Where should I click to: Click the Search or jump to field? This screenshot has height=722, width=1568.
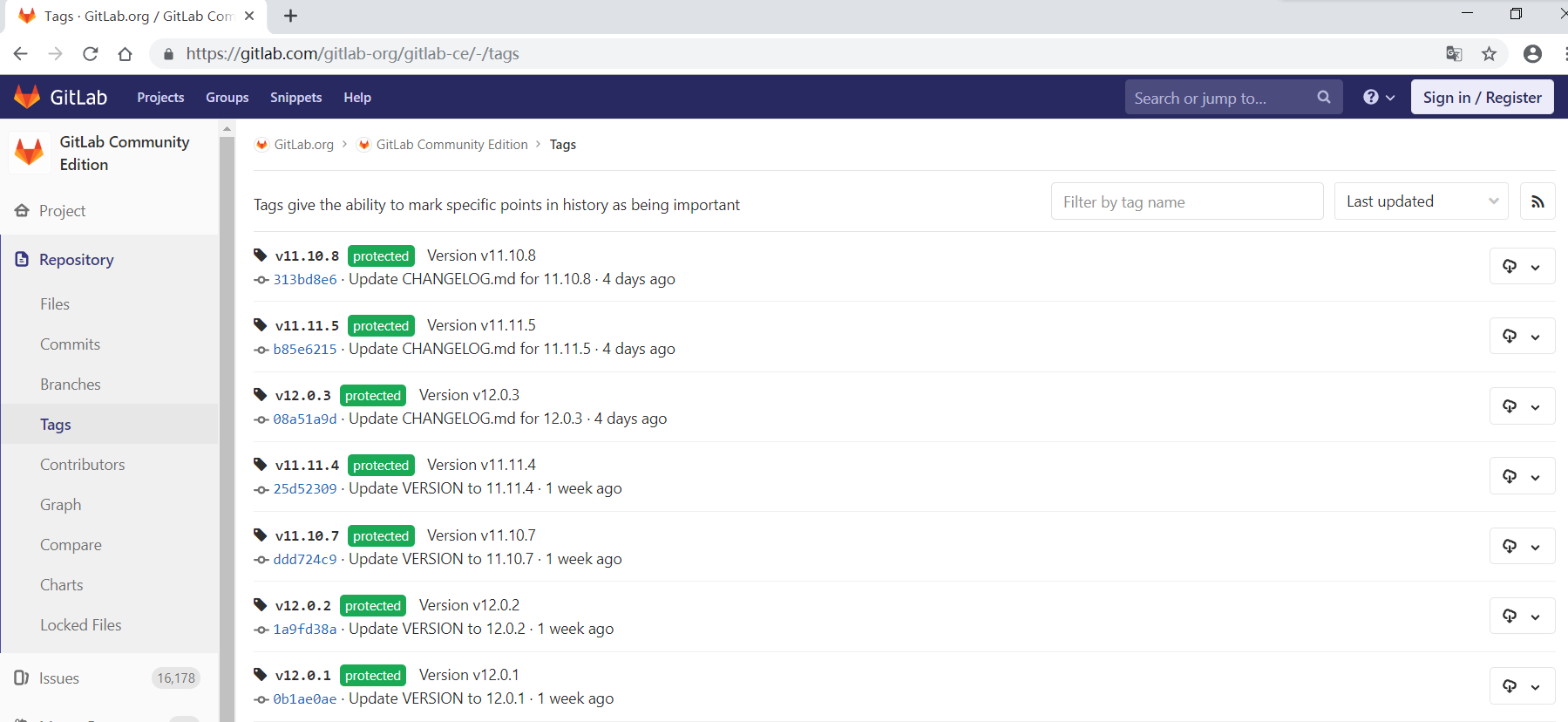[1233, 98]
